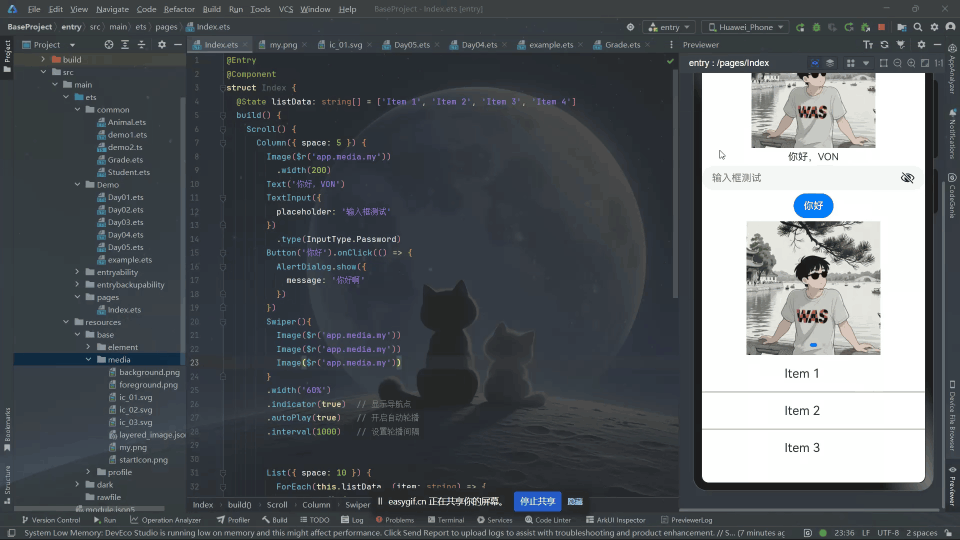Open Code Linter tool window

coord(547,520)
